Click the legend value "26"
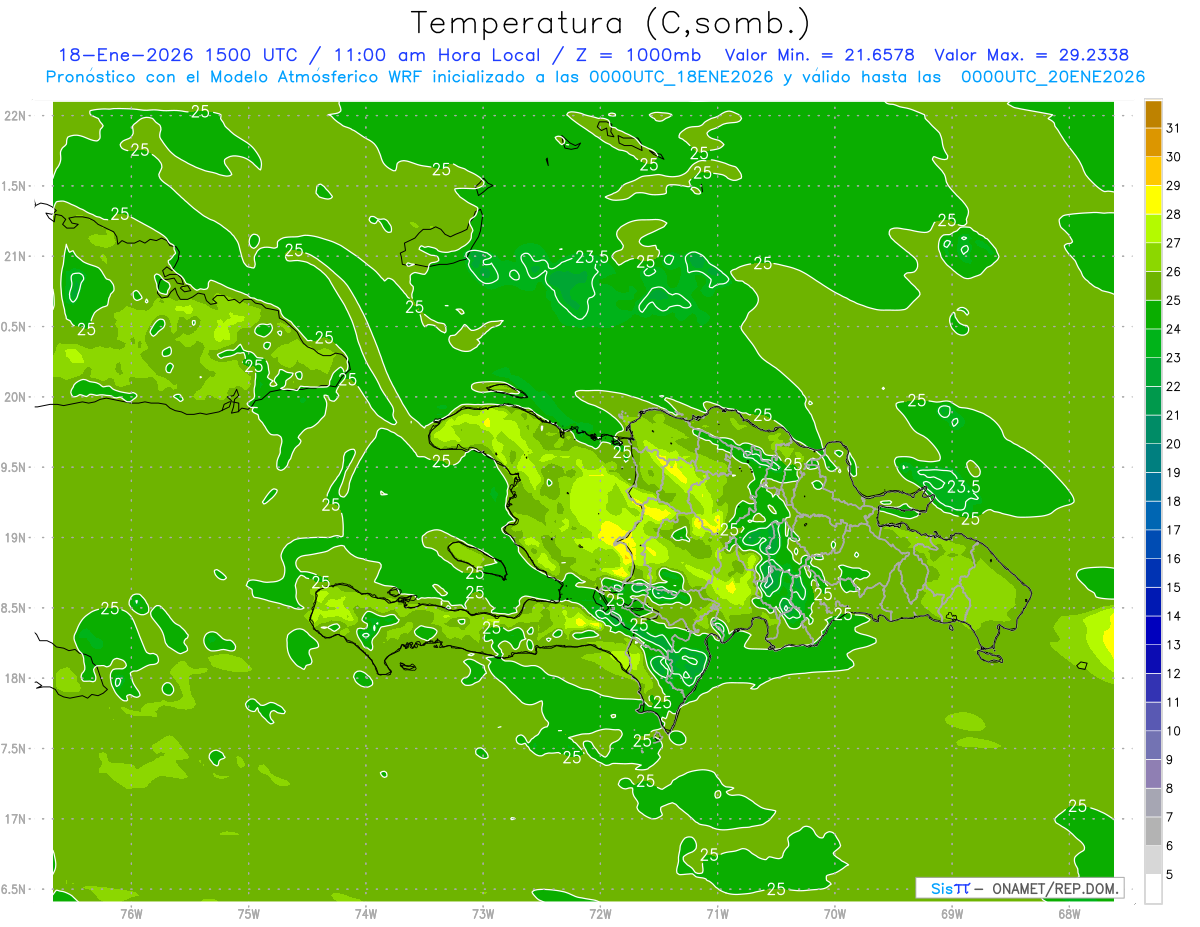 1173,271
